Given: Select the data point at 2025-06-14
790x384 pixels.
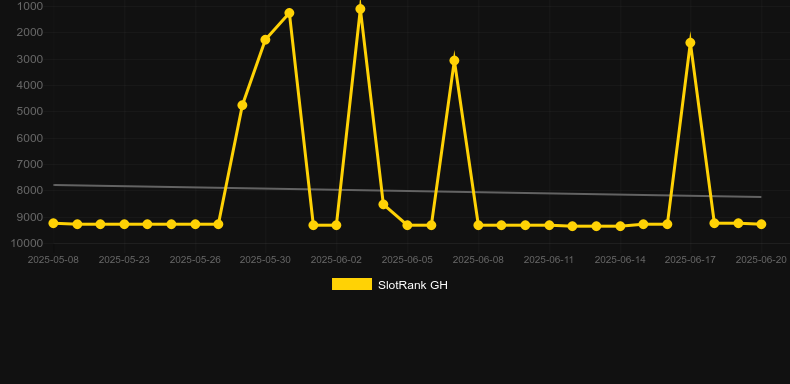Looking at the screenshot, I should tap(620, 226).
